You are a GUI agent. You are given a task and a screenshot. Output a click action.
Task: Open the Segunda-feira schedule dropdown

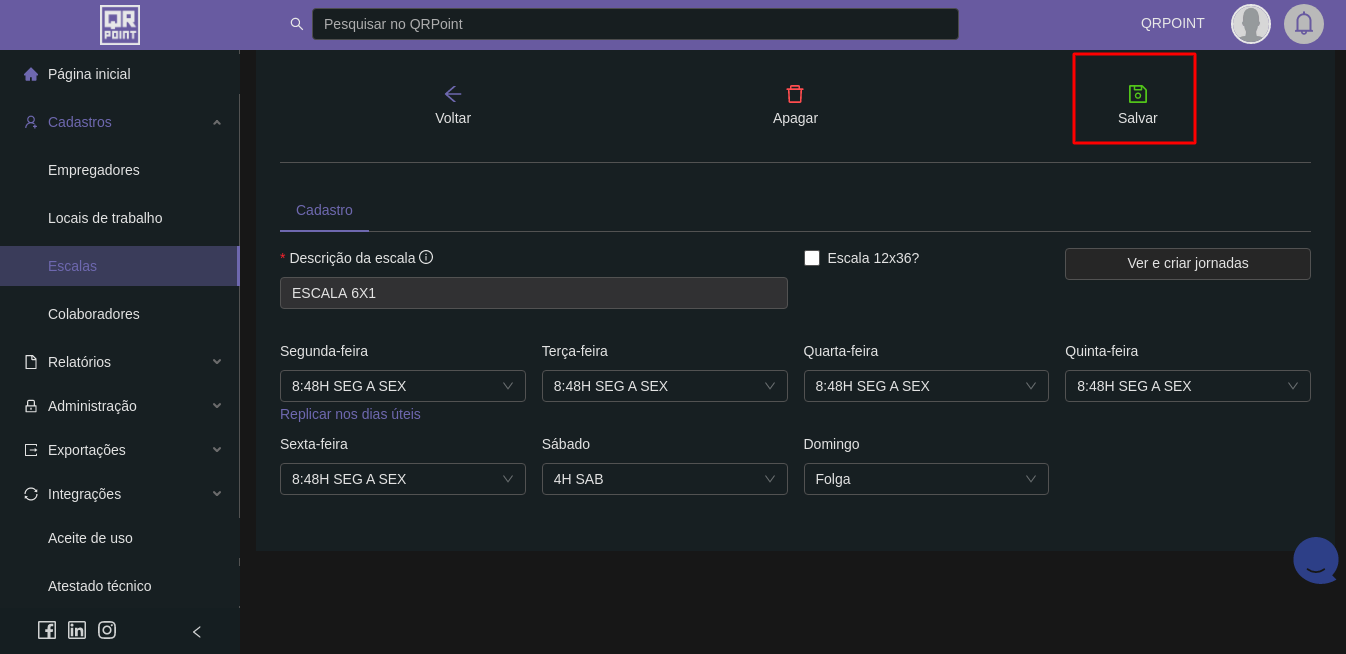(x=402, y=386)
